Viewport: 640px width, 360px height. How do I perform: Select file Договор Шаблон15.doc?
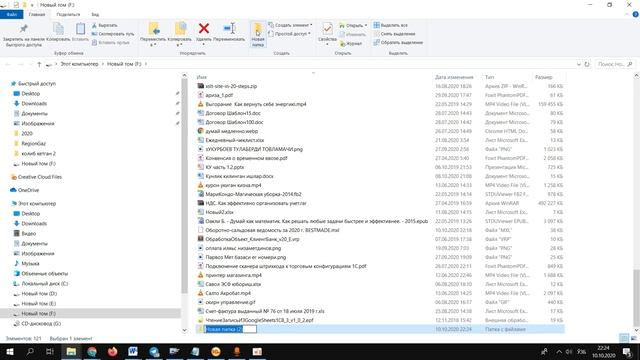pos(233,113)
